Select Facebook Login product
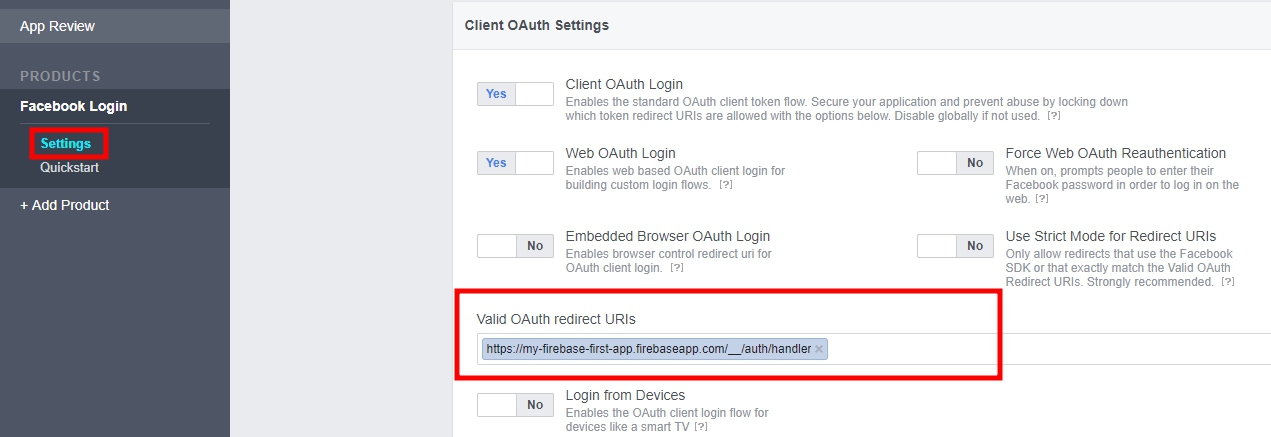This screenshot has width=1271, height=437. (x=73, y=106)
